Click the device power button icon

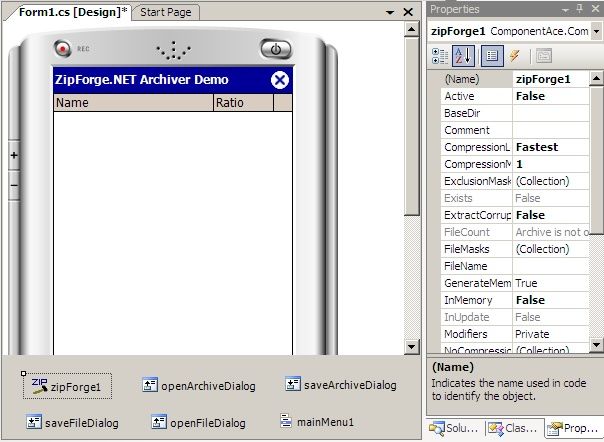[x=276, y=48]
